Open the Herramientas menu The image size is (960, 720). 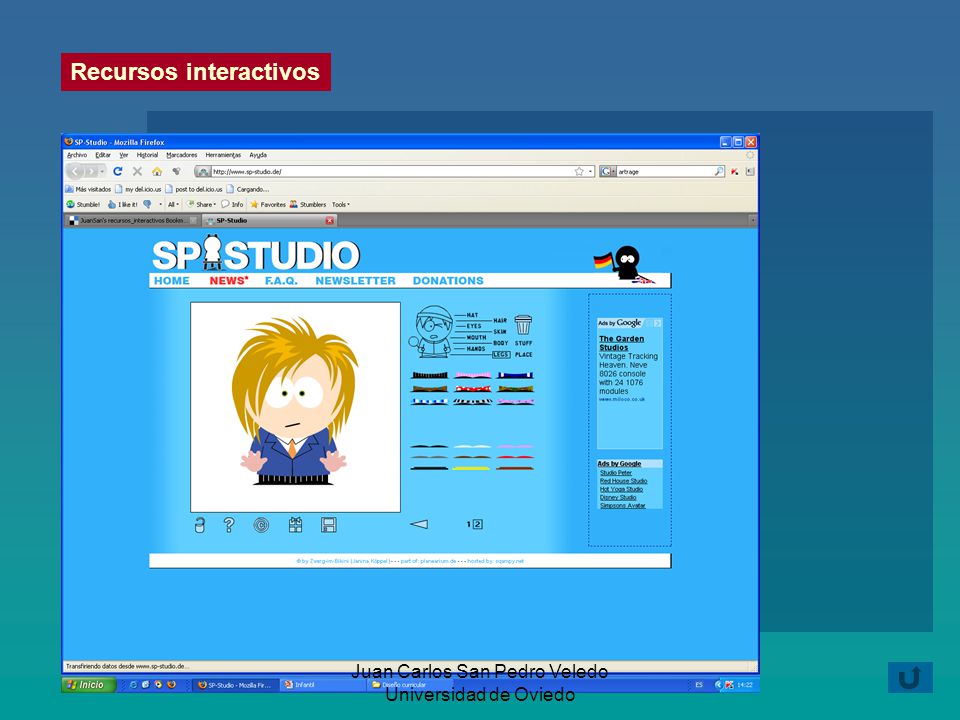click(223, 155)
